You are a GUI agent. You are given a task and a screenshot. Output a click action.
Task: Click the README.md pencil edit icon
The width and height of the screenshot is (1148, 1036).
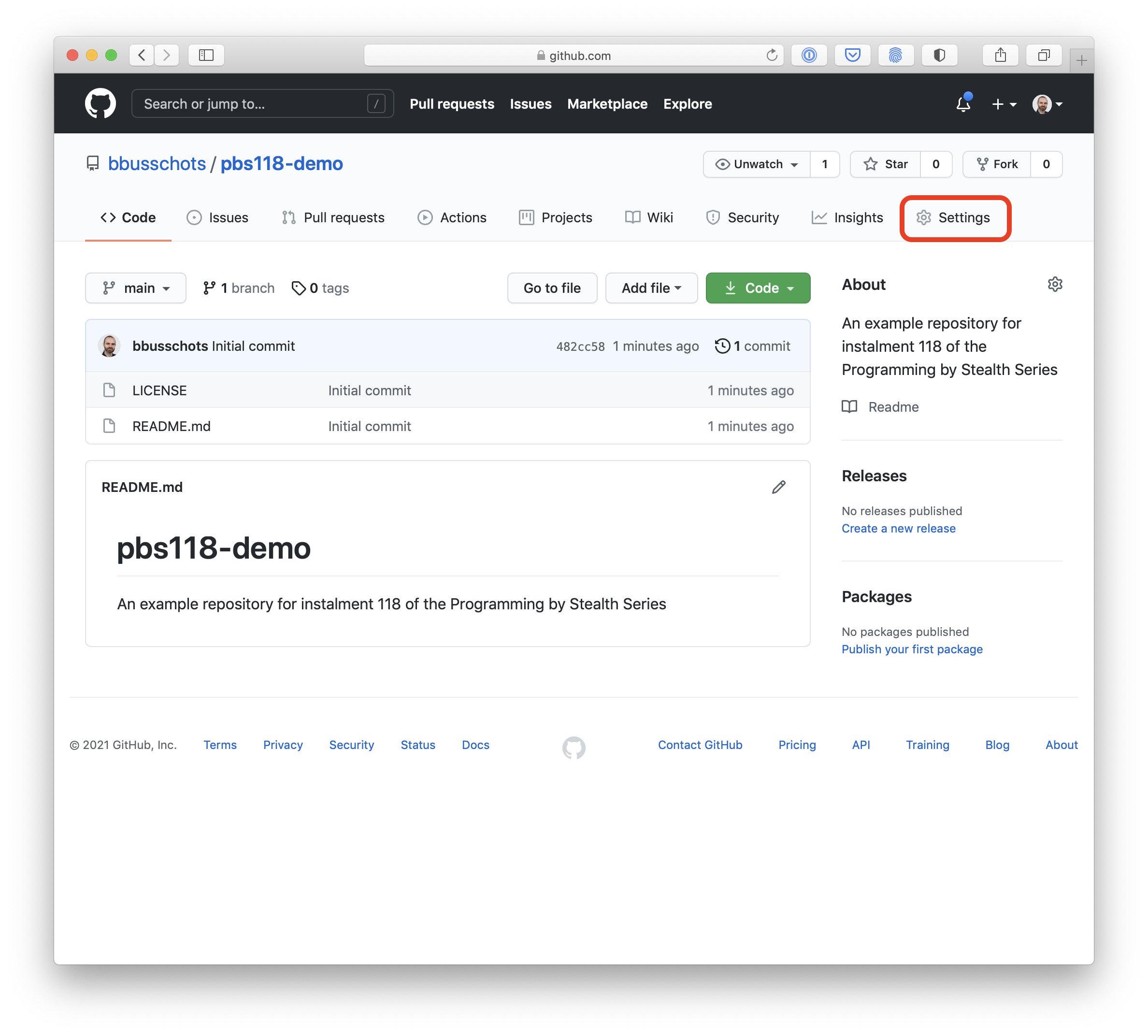[779, 487]
